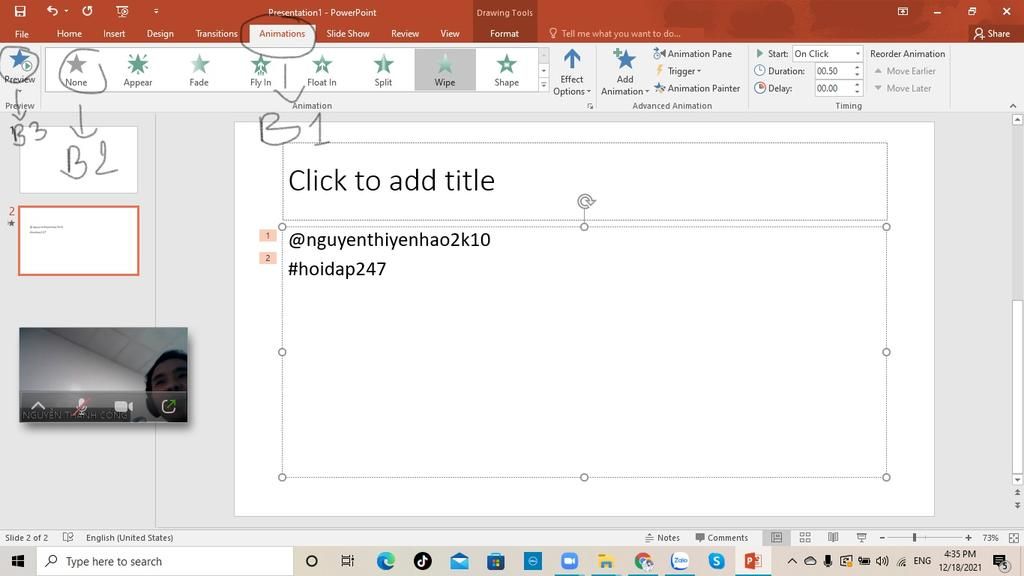The height and width of the screenshot is (576, 1024).
Task: Click the Click to add title placeholder
Action: [584, 181]
